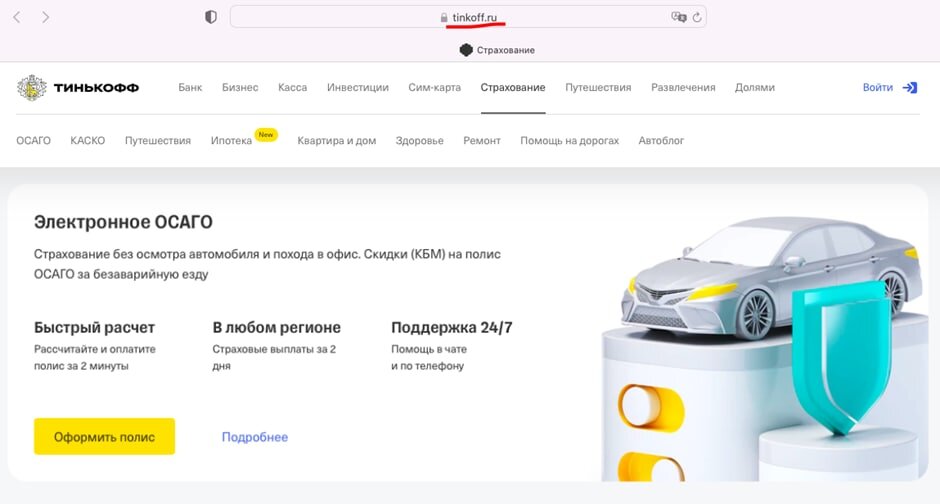Open the Касса section
The width and height of the screenshot is (940, 504).
click(x=293, y=87)
